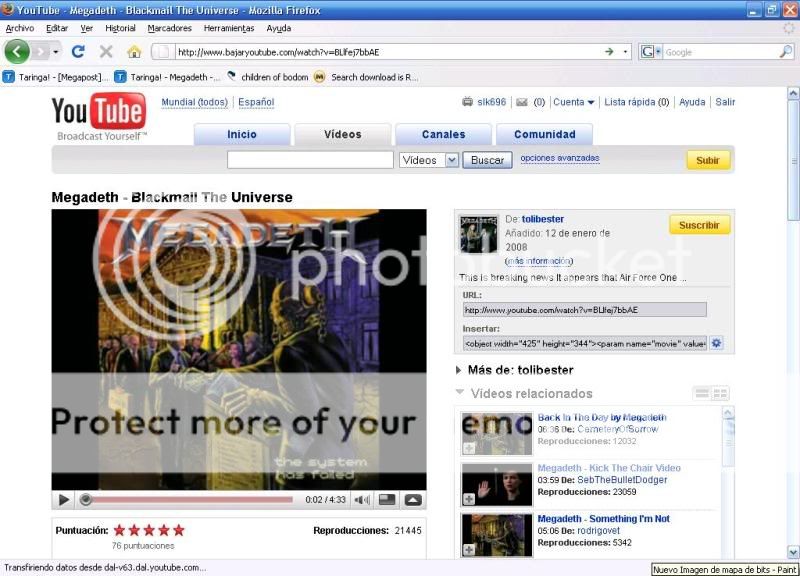
Task: Click the YouTube search input field
Action: tap(310, 160)
